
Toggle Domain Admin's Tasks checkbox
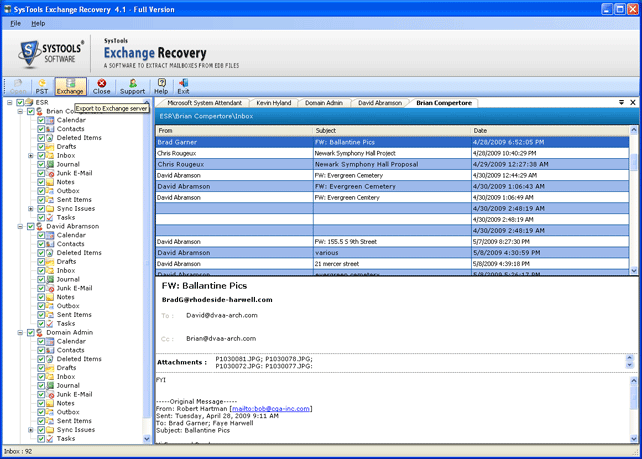pyautogui.click(x=41, y=439)
